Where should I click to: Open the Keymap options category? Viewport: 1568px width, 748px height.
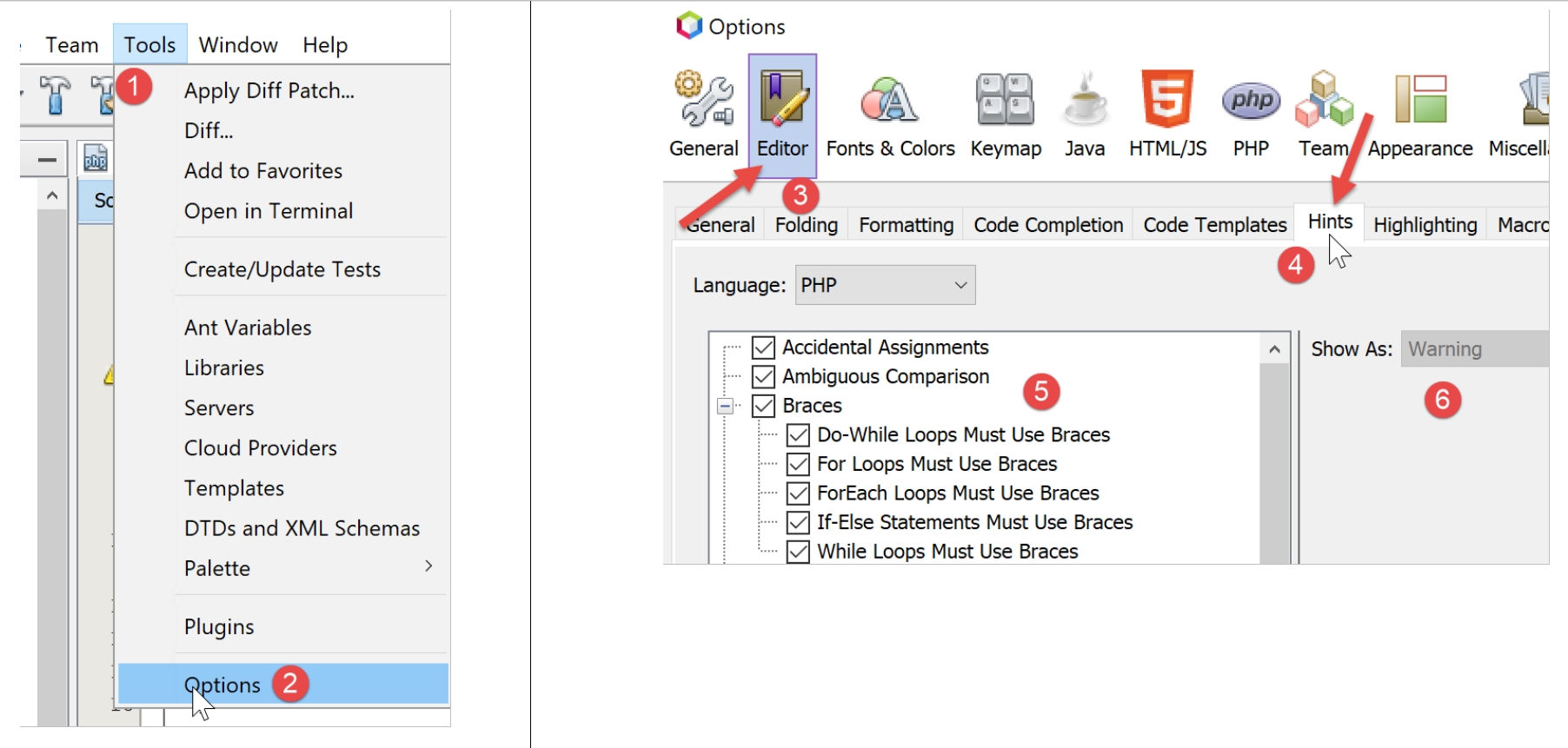(1005, 114)
